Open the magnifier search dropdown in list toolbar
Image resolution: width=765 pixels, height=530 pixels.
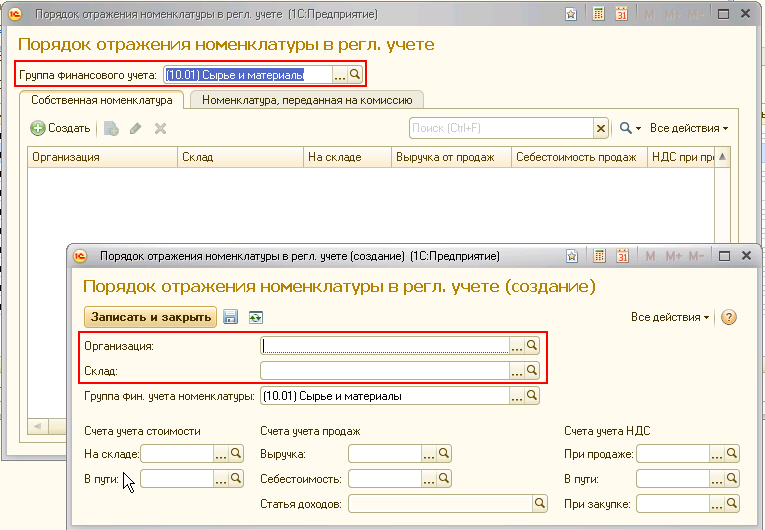click(630, 128)
